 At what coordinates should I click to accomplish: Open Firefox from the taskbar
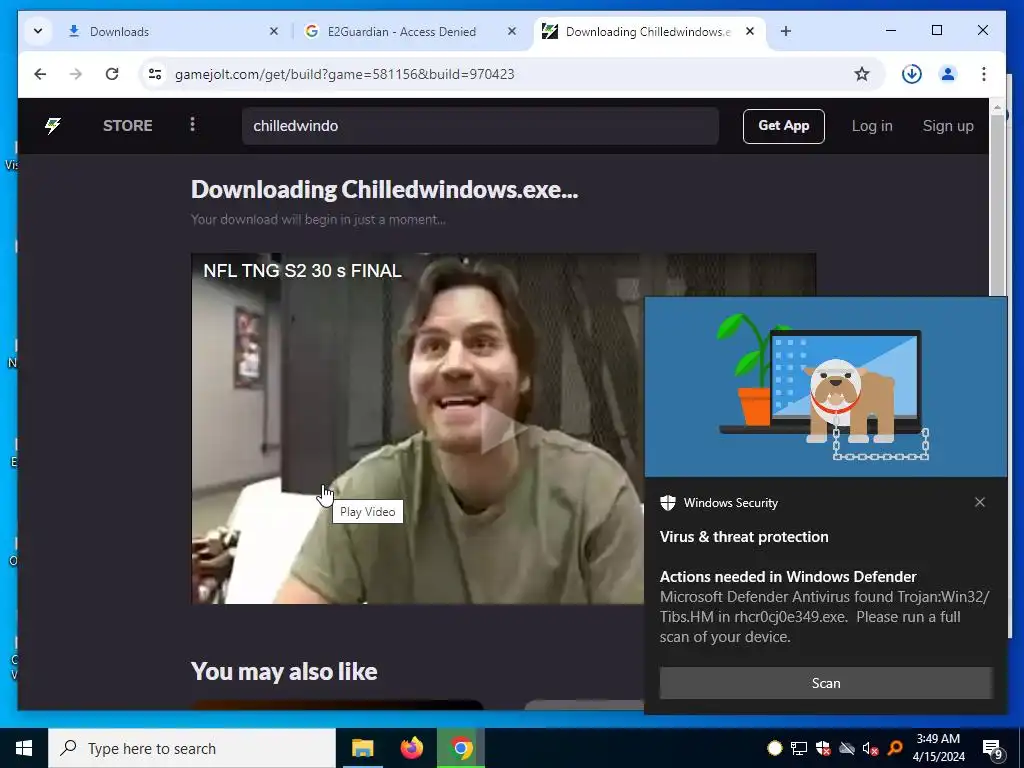[411, 748]
